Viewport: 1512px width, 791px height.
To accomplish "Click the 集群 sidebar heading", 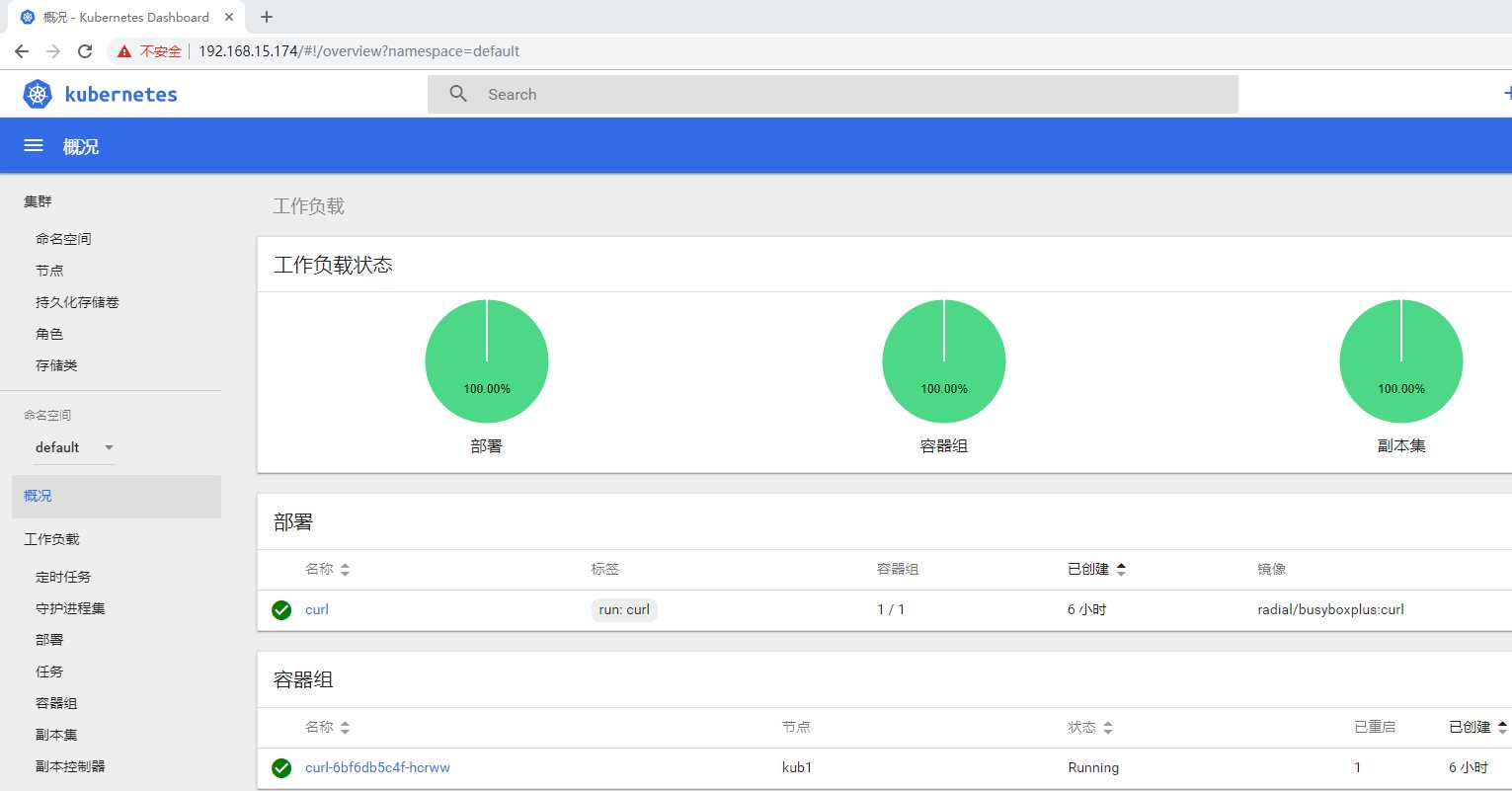I will [x=38, y=201].
